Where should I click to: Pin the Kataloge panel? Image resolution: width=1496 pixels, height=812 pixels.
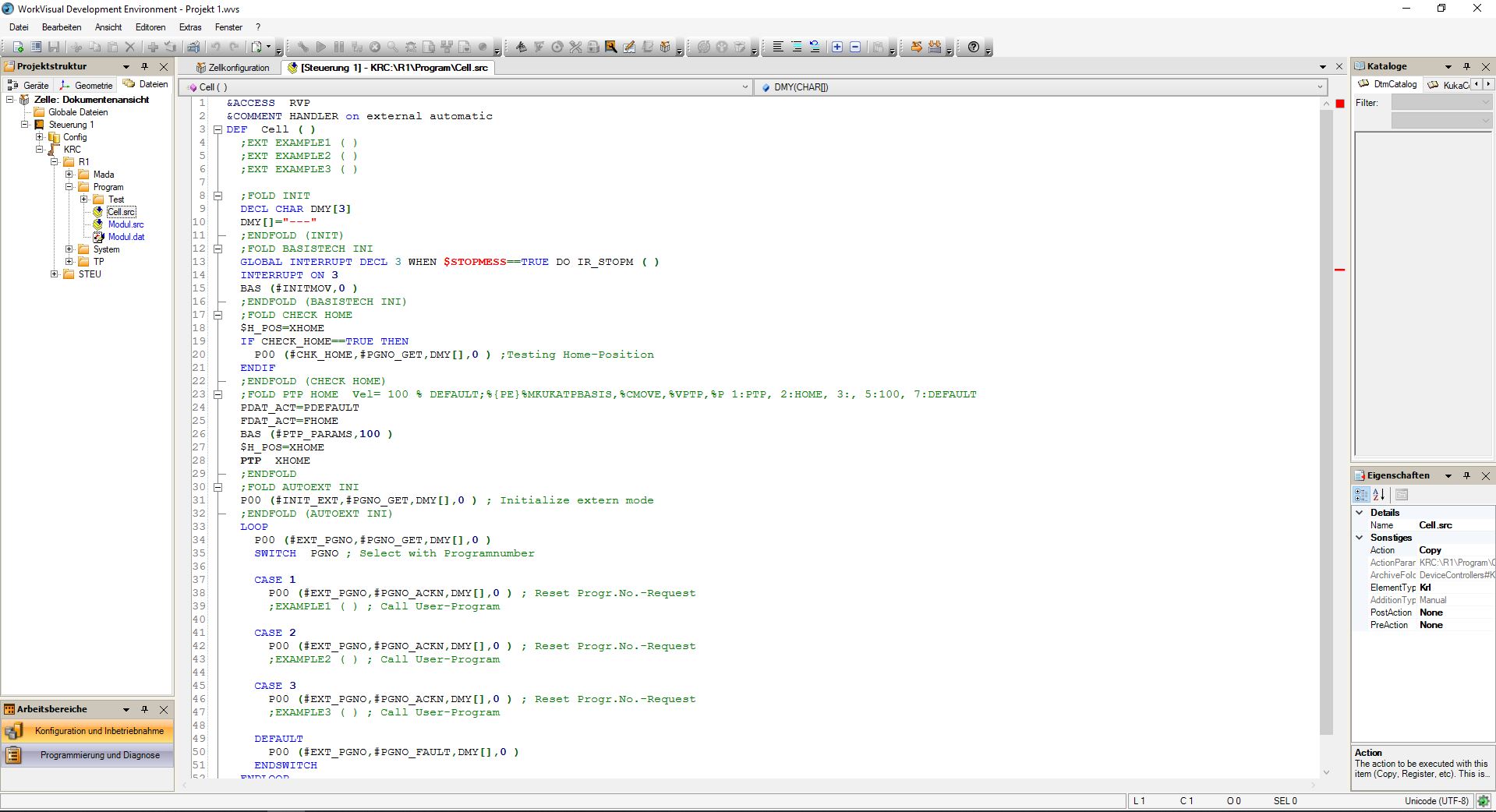point(1466,67)
